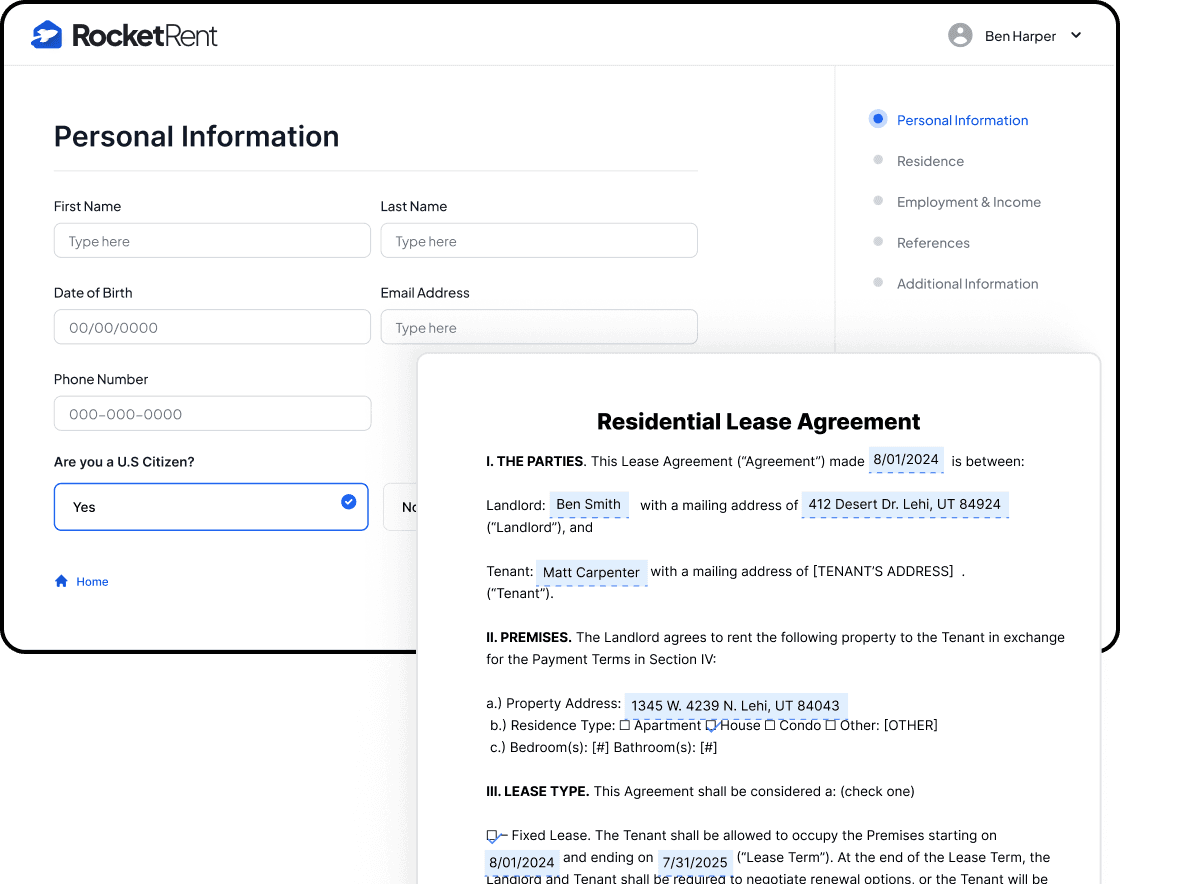Select Yes for U.S. Citizen
The image size is (1180, 884).
coord(211,507)
